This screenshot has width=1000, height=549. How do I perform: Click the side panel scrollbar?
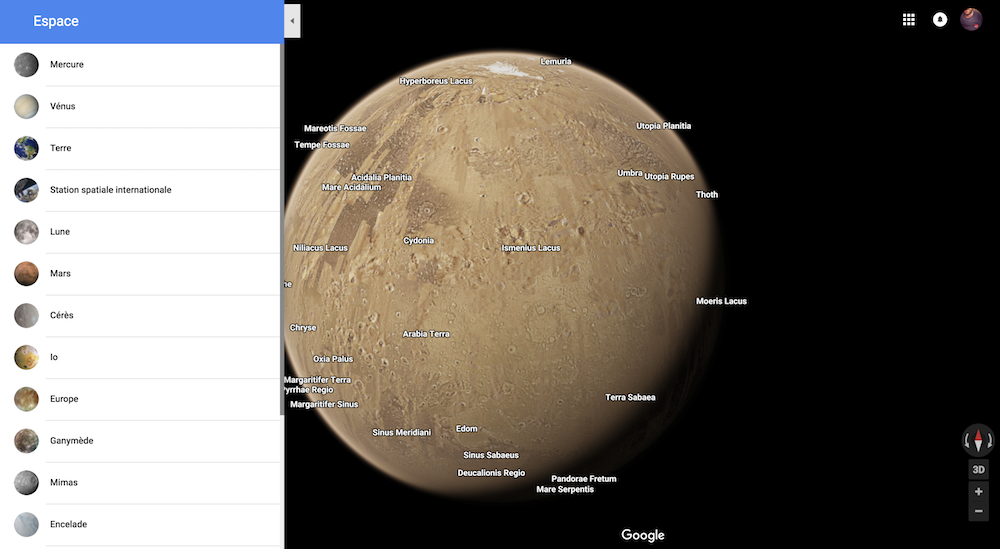tap(281, 230)
